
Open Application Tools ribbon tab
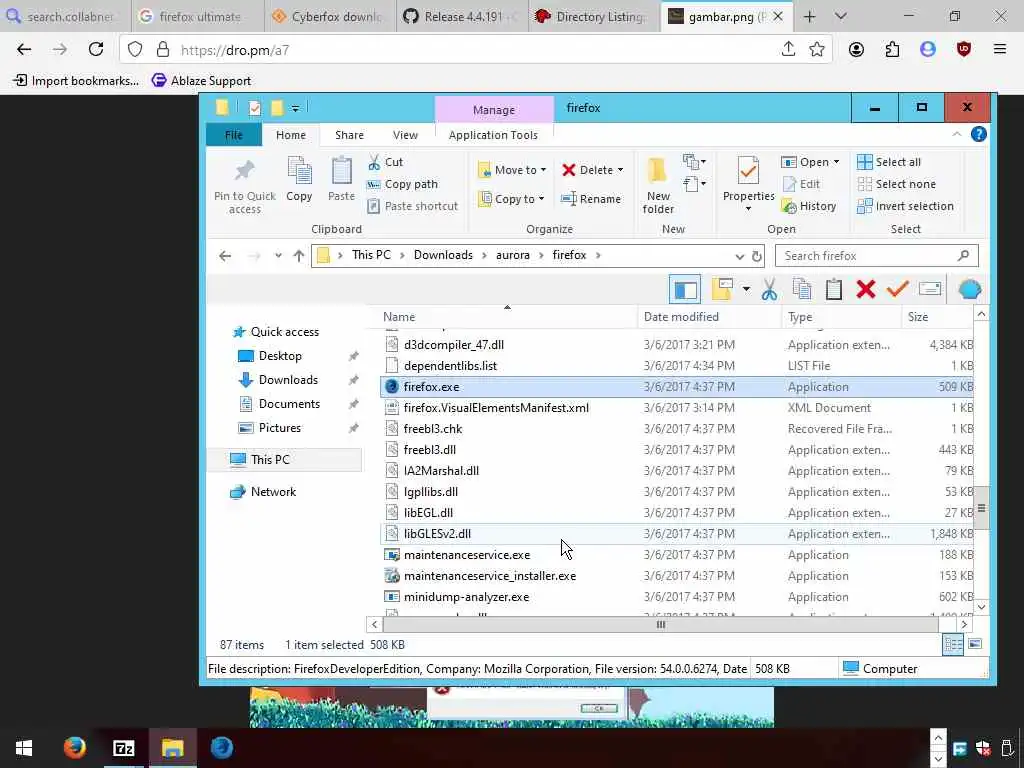tap(493, 135)
